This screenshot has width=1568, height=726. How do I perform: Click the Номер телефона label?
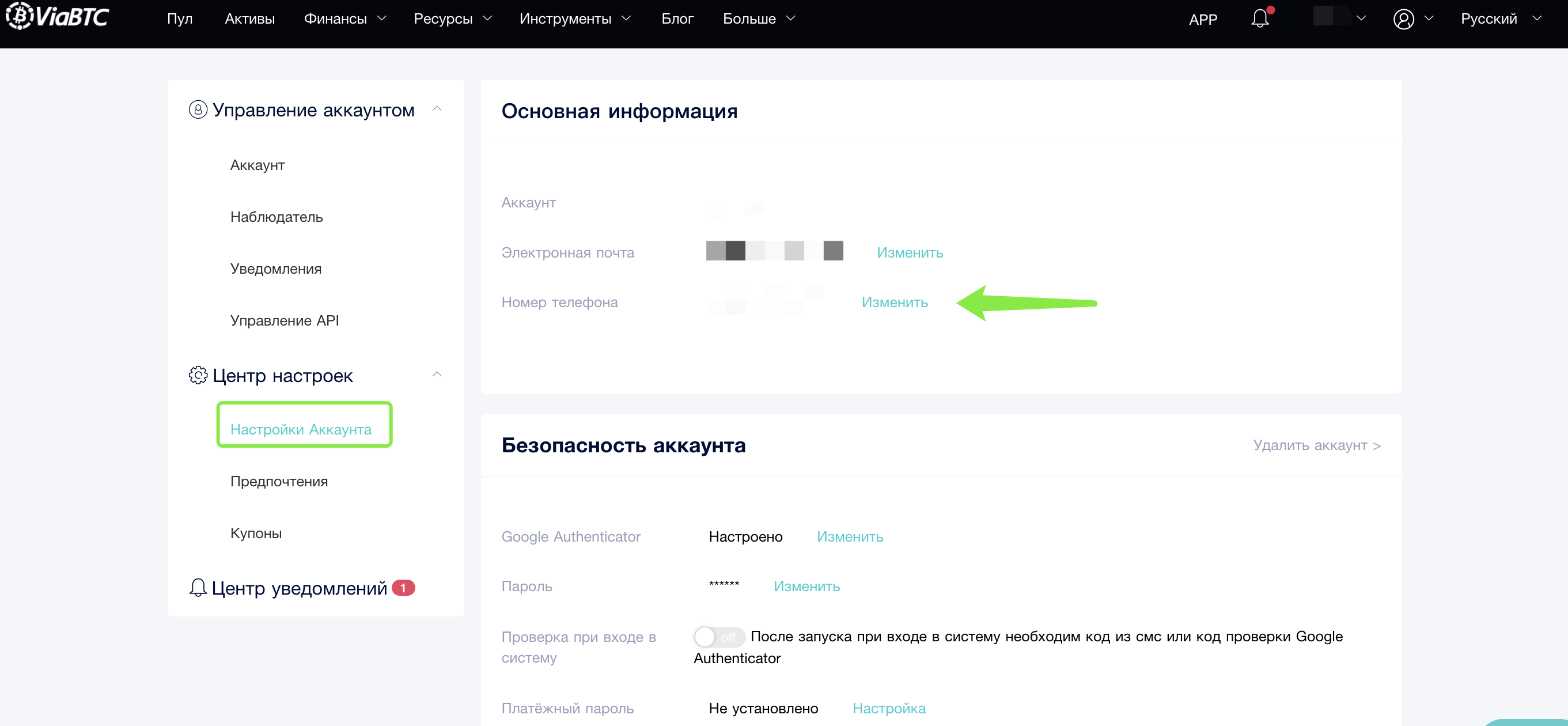(559, 302)
